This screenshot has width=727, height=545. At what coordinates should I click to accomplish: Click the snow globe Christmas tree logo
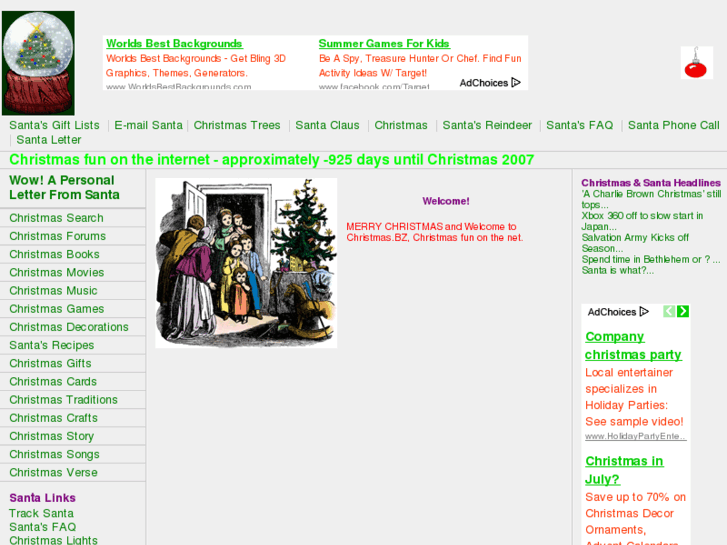coord(38,63)
